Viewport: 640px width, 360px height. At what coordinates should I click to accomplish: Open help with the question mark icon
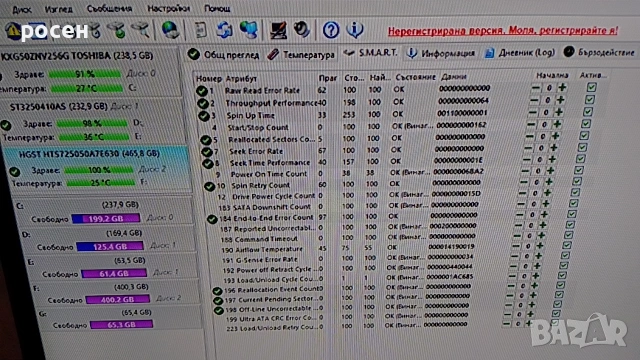pos(331,30)
